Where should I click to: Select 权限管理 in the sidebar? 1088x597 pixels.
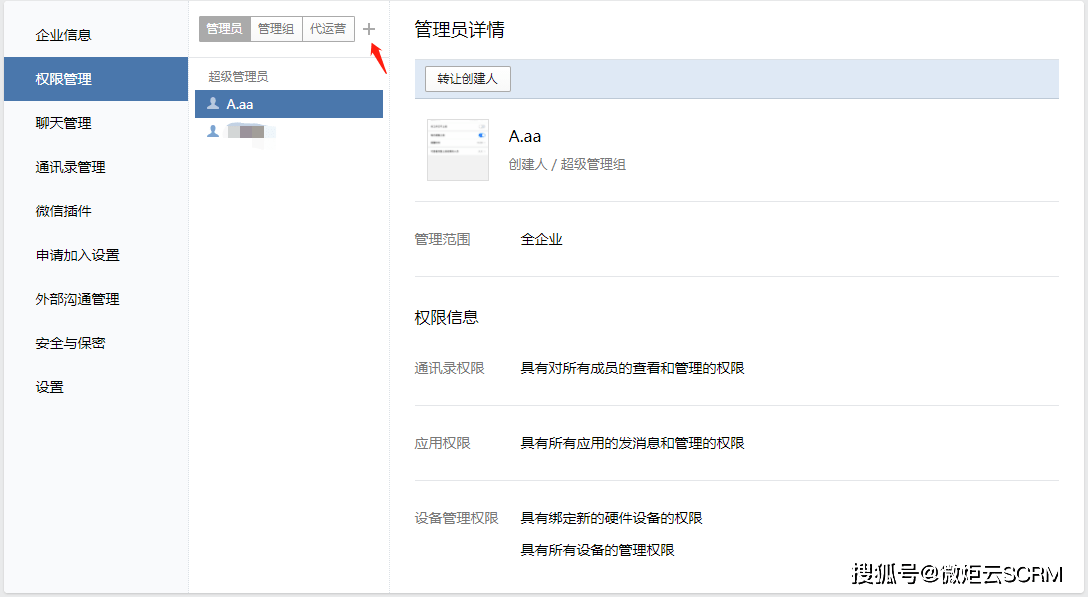click(x=96, y=79)
